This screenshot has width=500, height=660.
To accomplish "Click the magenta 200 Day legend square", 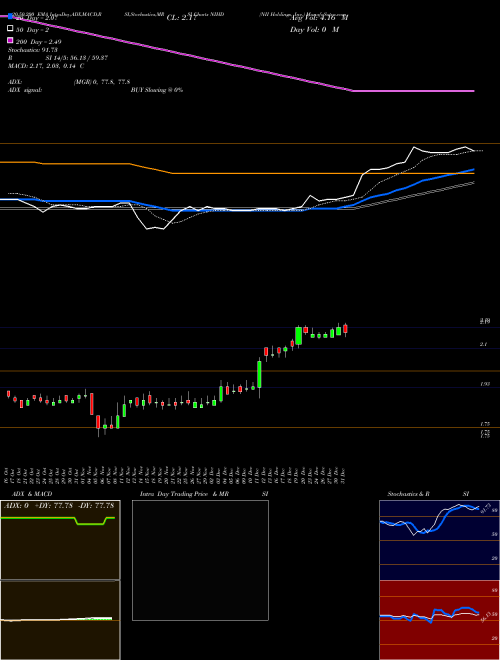I will pos(10,40).
